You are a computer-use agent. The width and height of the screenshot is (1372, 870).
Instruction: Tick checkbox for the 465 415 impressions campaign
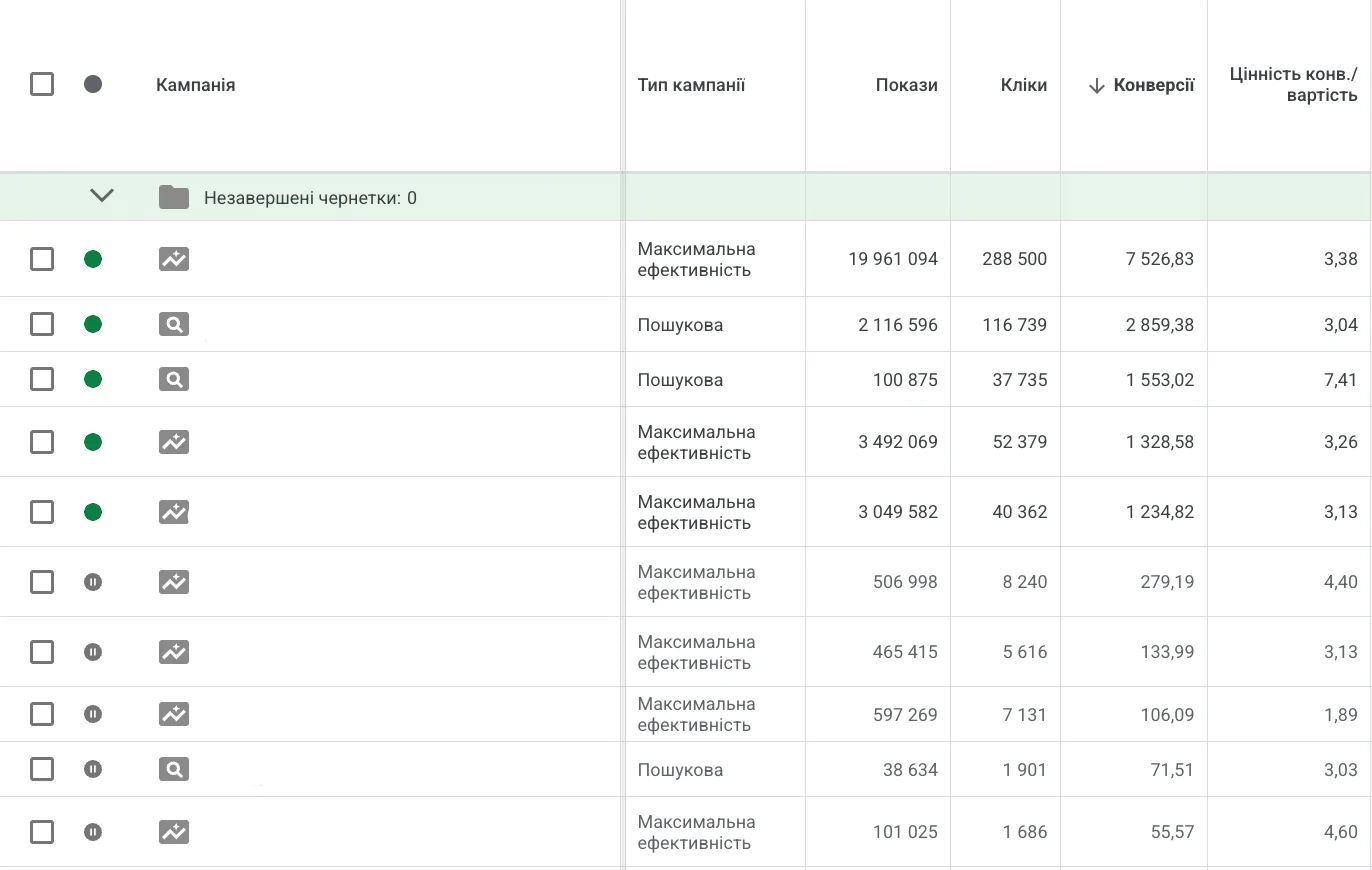point(42,652)
